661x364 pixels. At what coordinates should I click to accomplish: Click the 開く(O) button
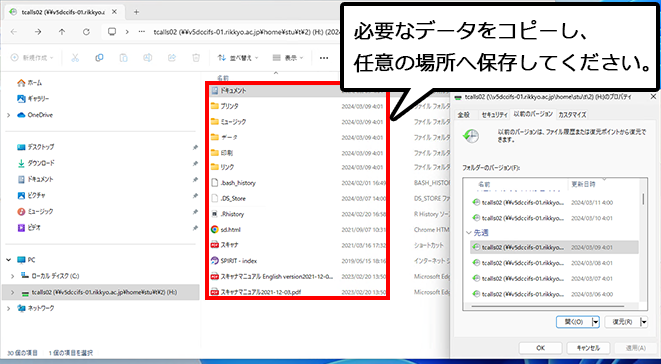(574, 322)
